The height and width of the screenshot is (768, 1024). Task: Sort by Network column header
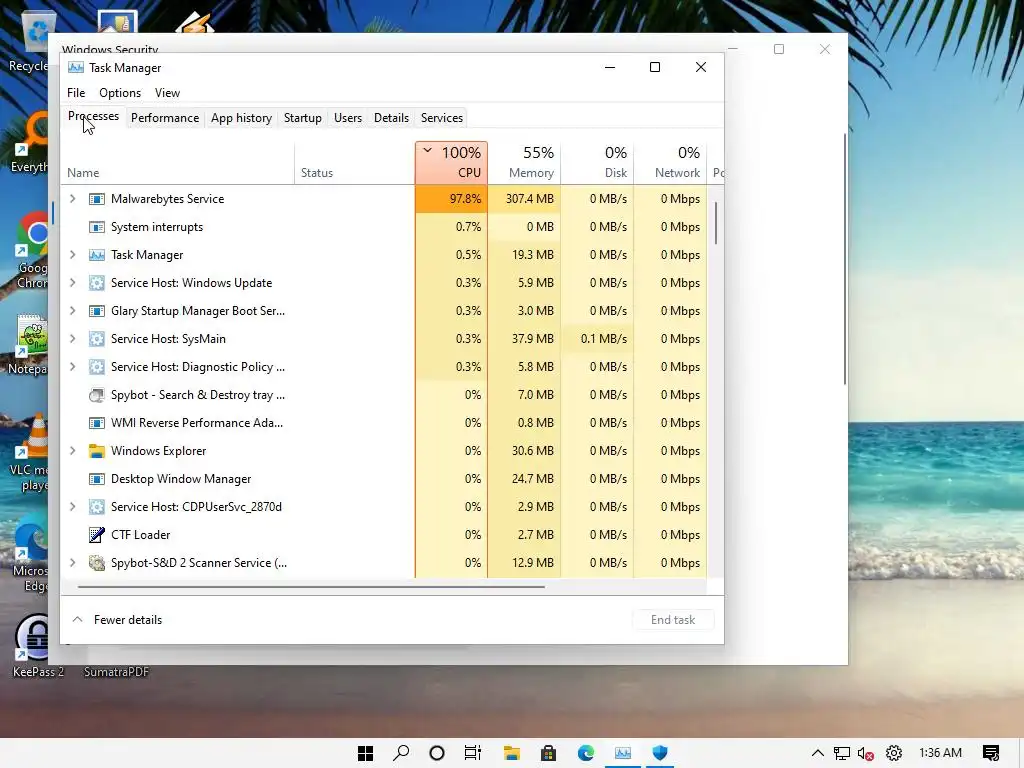671,163
